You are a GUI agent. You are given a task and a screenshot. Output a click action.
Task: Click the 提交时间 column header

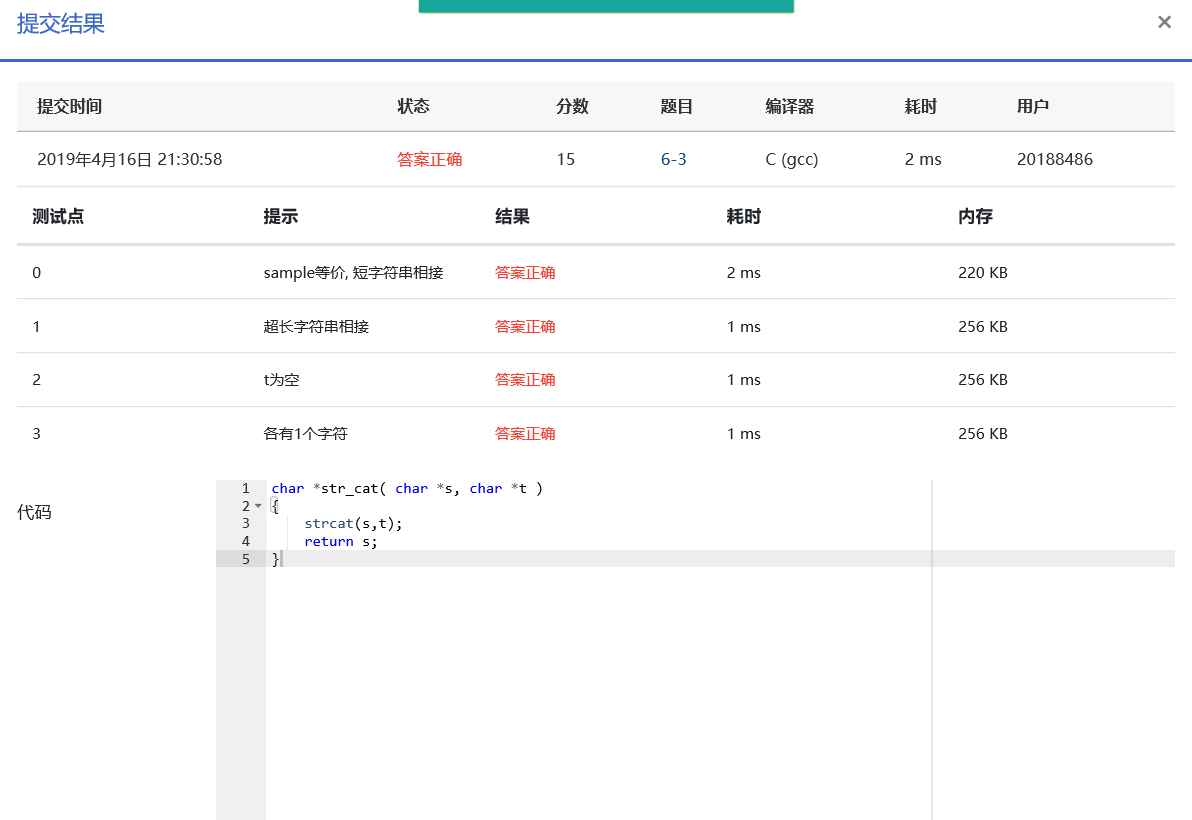point(69,106)
